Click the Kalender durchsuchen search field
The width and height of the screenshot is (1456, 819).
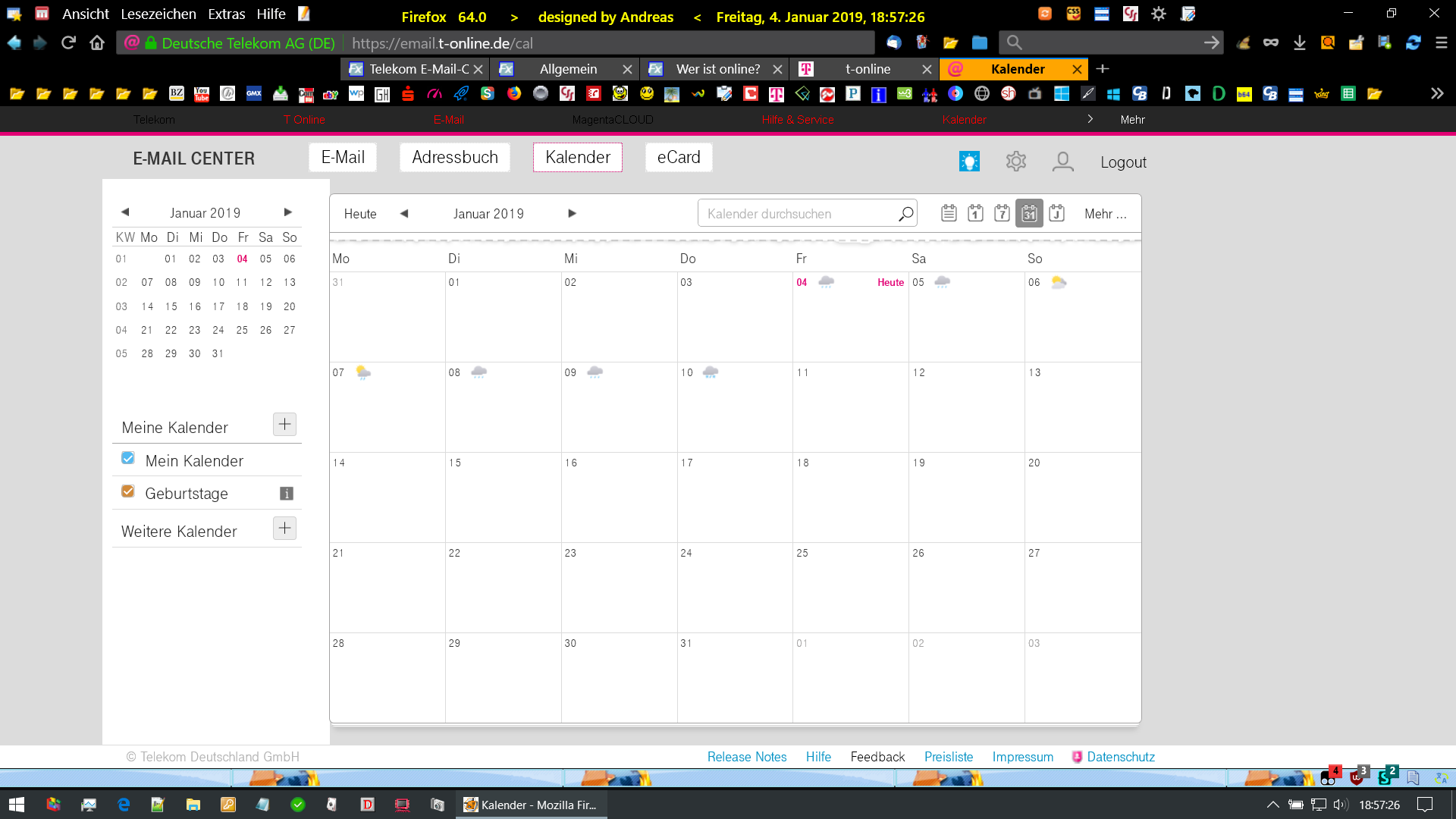pyautogui.click(x=796, y=214)
